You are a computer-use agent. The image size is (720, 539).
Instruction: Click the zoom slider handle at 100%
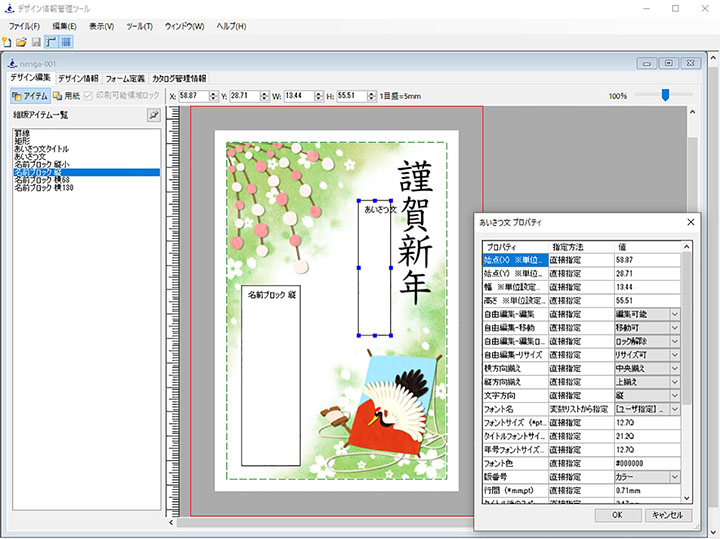click(662, 95)
